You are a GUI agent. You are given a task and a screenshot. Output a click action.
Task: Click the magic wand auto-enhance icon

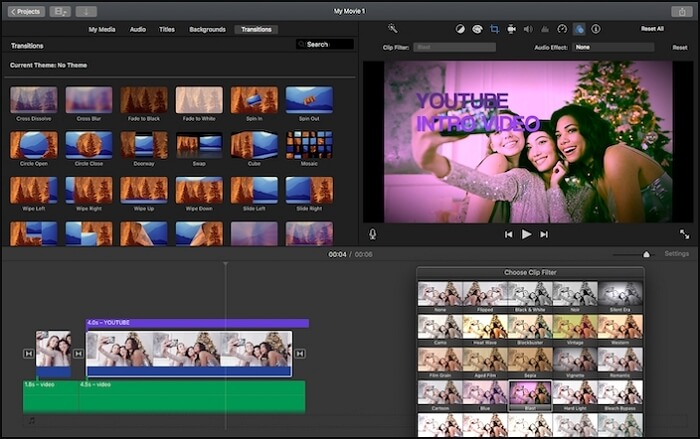[392, 29]
